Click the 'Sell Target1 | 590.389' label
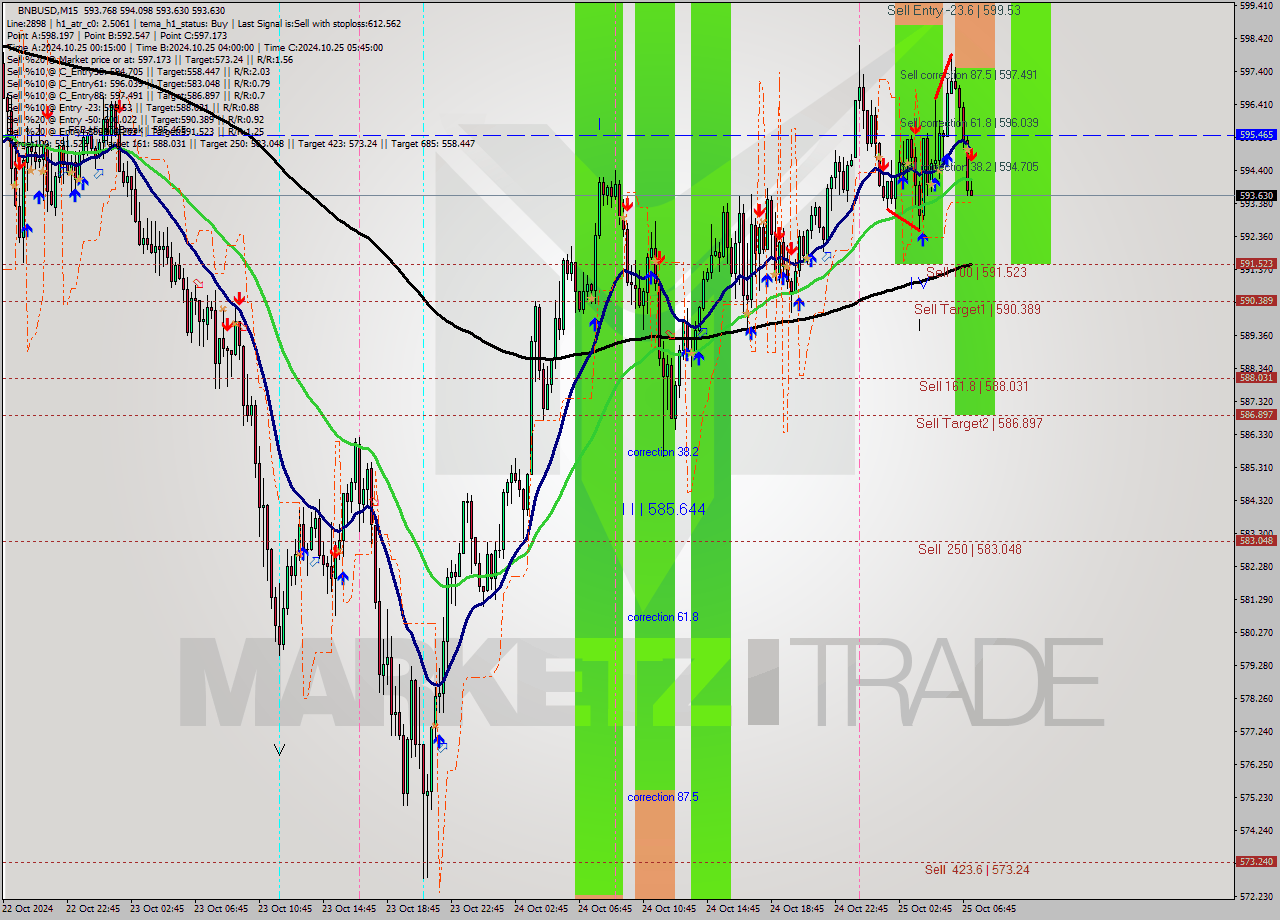The width and height of the screenshot is (1280, 920). pyautogui.click(x=977, y=310)
